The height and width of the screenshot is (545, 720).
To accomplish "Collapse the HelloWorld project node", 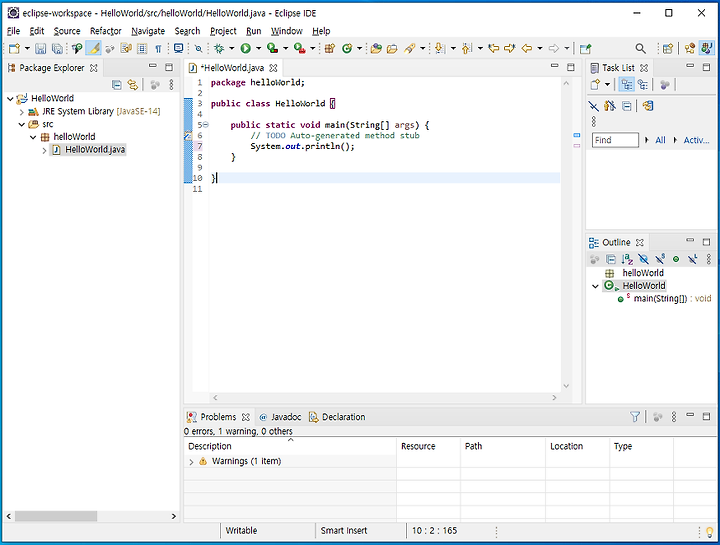I will point(10,98).
